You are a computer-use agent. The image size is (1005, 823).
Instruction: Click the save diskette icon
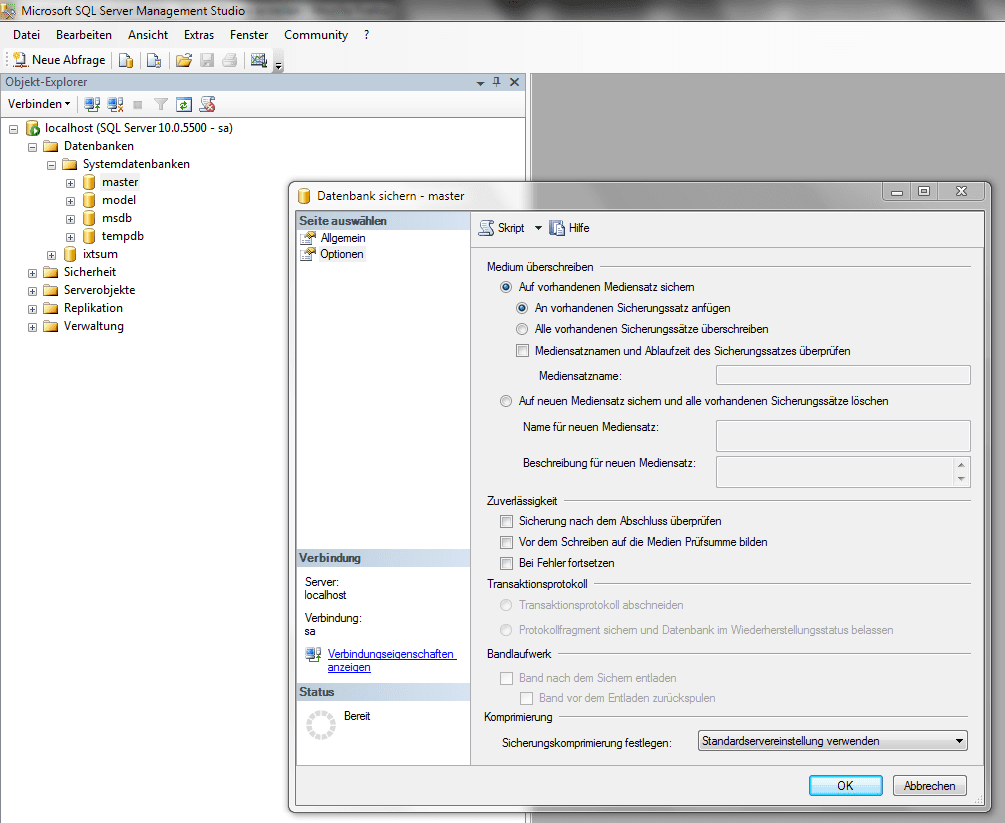207,60
